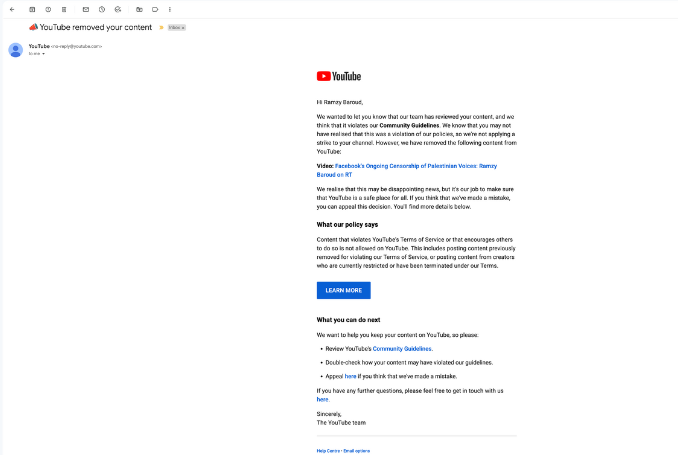Add this email to Tasks
Screen dimensions: 678x455
[x=118, y=9]
